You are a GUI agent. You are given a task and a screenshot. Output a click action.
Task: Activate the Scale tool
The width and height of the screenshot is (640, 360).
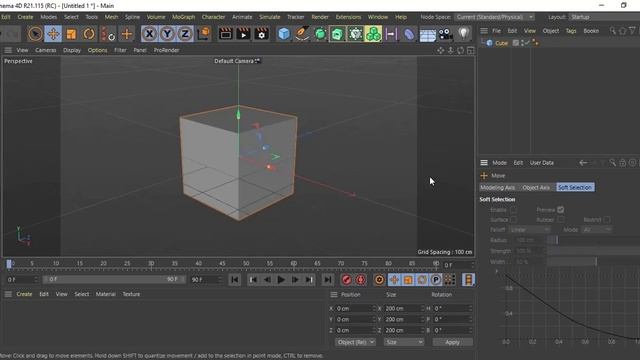point(71,34)
